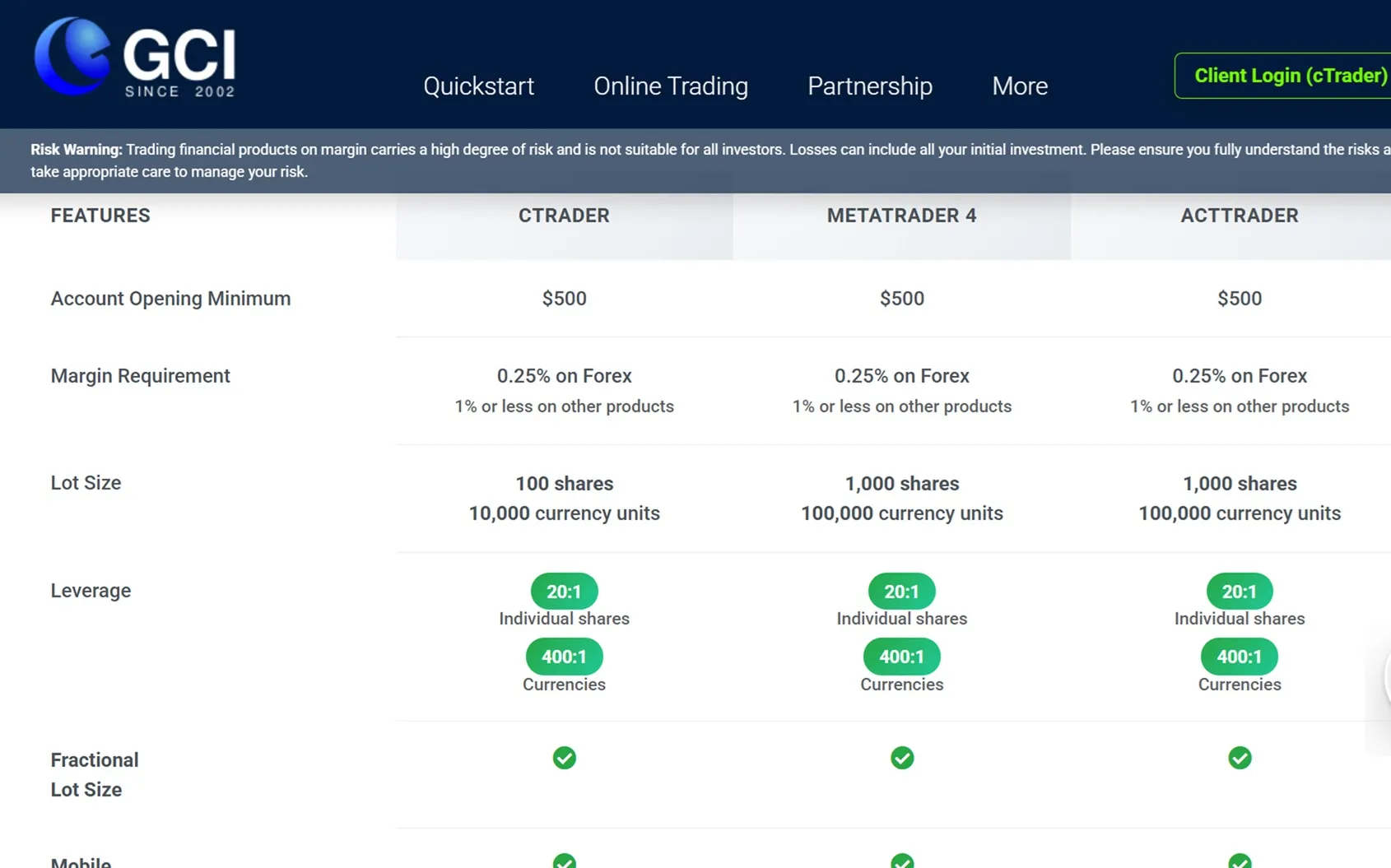Click the Fractional Lot Size label
The height and width of the screenshot is (868, 1391).
coord(95,775)
